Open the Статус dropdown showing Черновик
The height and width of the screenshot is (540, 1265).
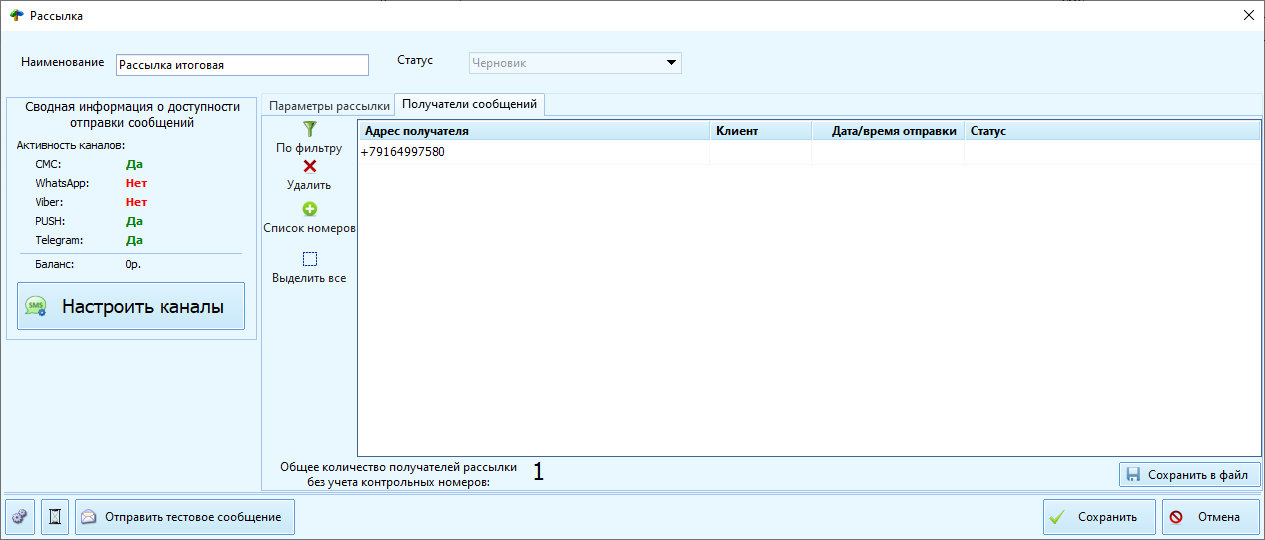[x=575, y=63]
